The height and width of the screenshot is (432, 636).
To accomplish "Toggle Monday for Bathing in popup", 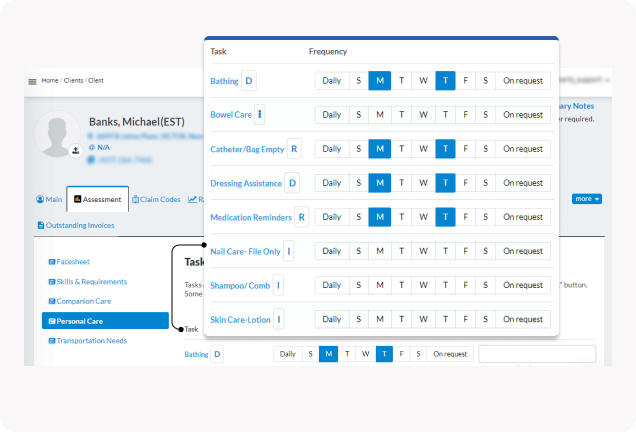I will point(380,81).
